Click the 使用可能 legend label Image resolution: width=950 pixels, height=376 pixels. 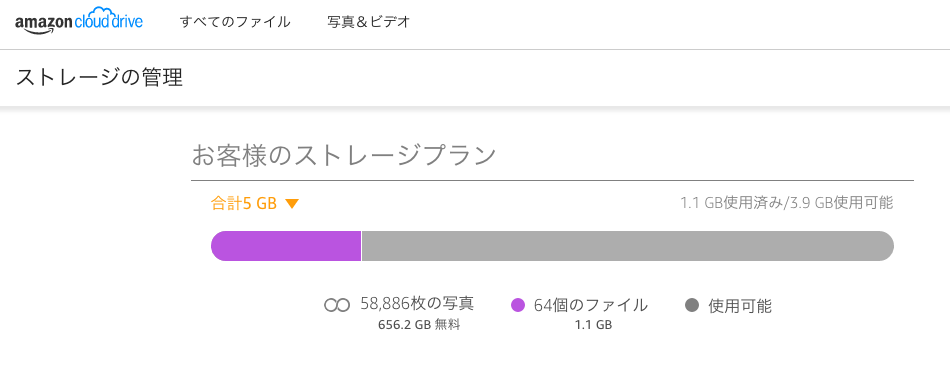coord(740,306)
